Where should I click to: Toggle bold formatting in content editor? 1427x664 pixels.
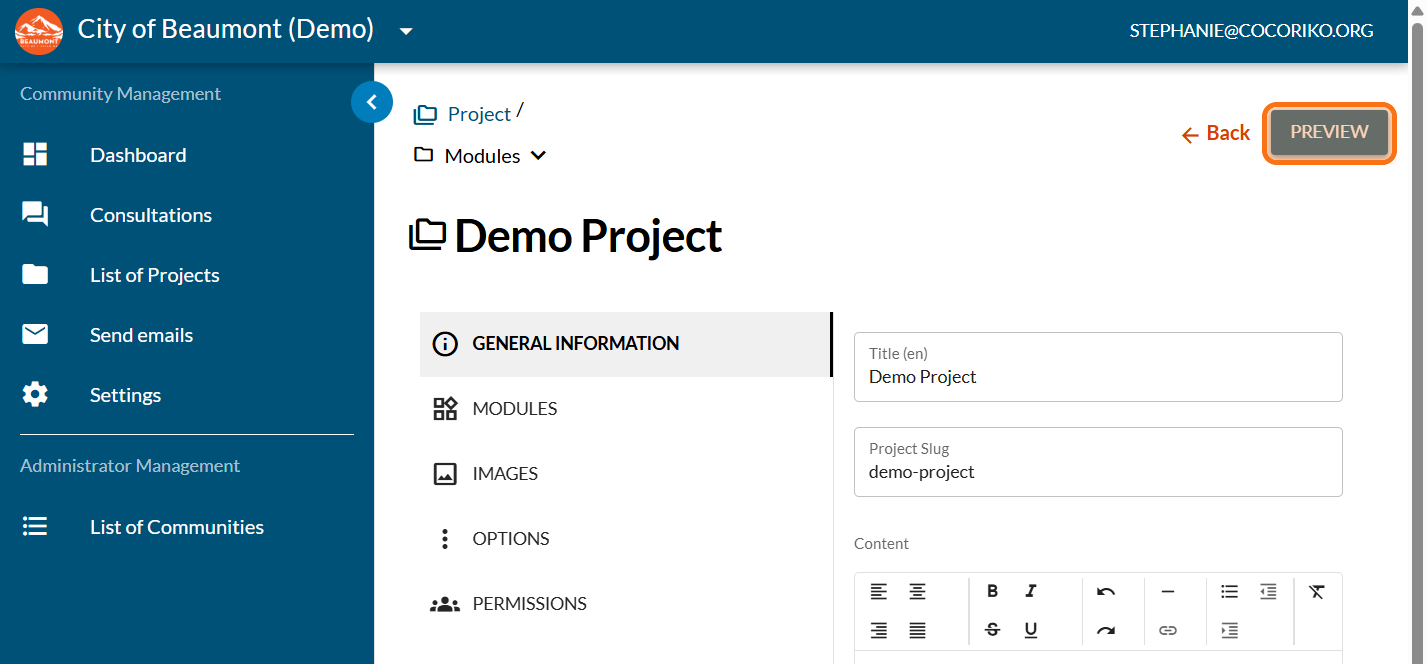[x=992, y=591]
